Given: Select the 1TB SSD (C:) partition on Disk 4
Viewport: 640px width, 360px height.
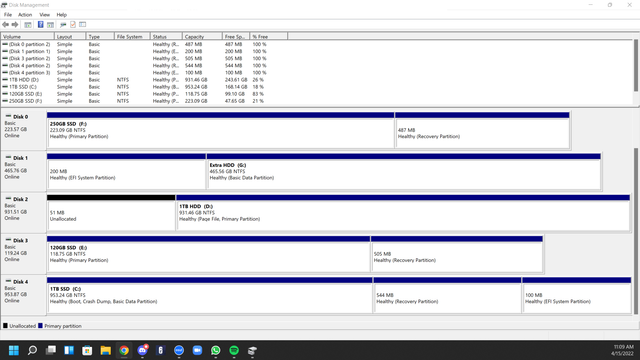Looking at the screenshot, I should point(210,295).
